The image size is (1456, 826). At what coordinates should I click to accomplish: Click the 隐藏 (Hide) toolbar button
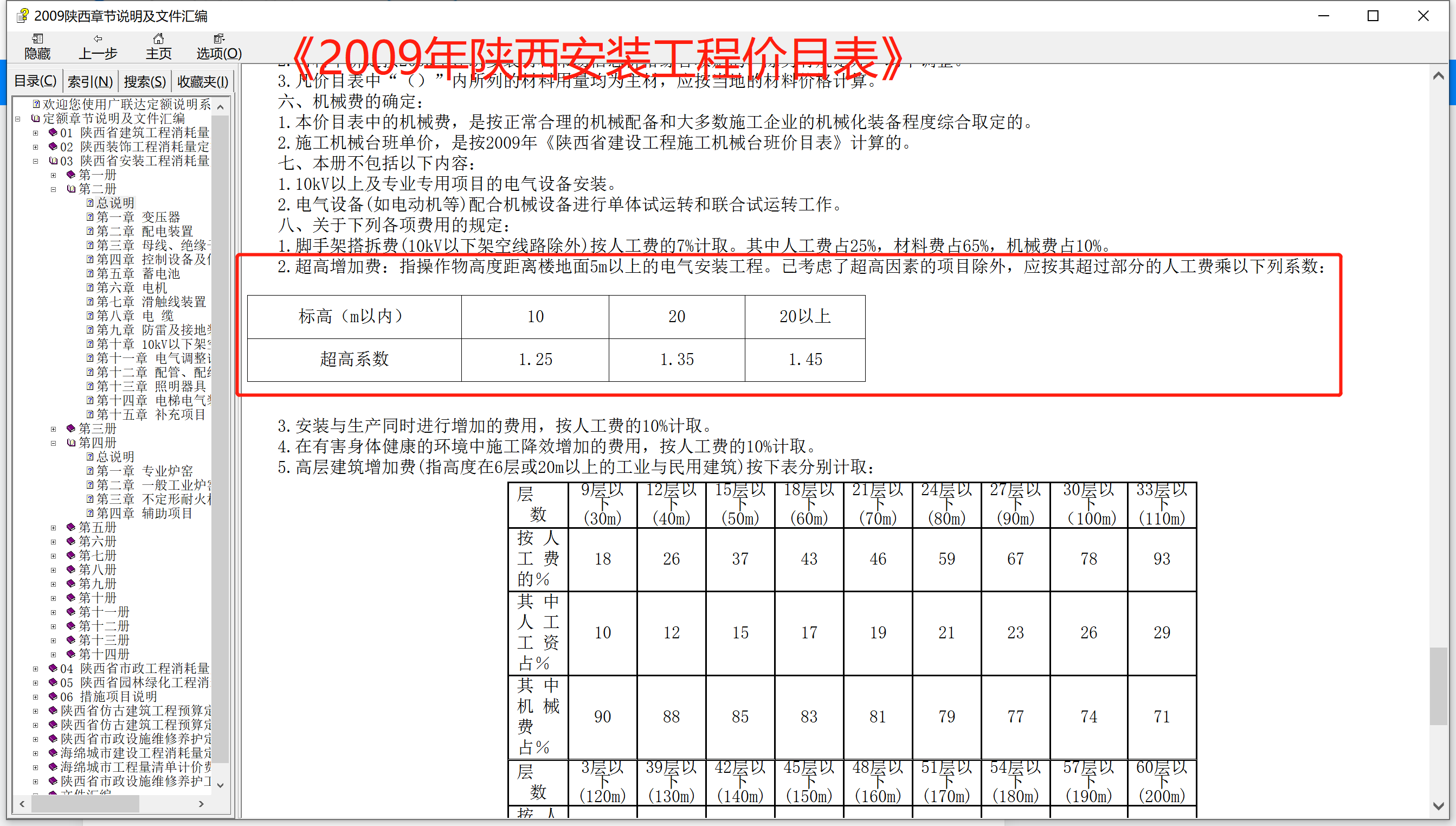37,47
